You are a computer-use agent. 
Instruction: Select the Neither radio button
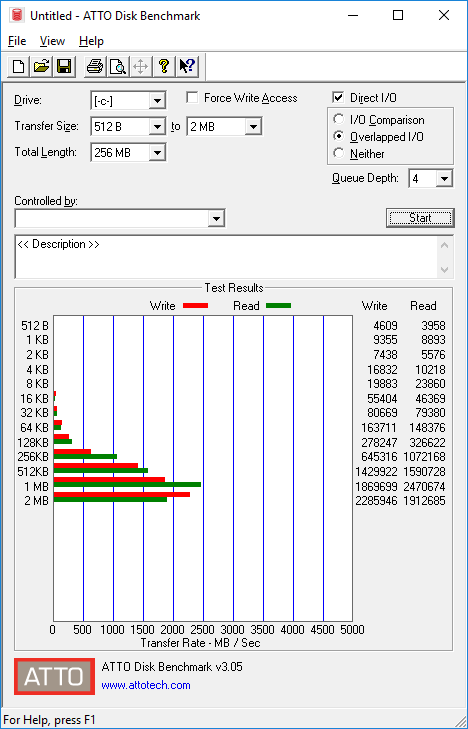pos(339,153)
